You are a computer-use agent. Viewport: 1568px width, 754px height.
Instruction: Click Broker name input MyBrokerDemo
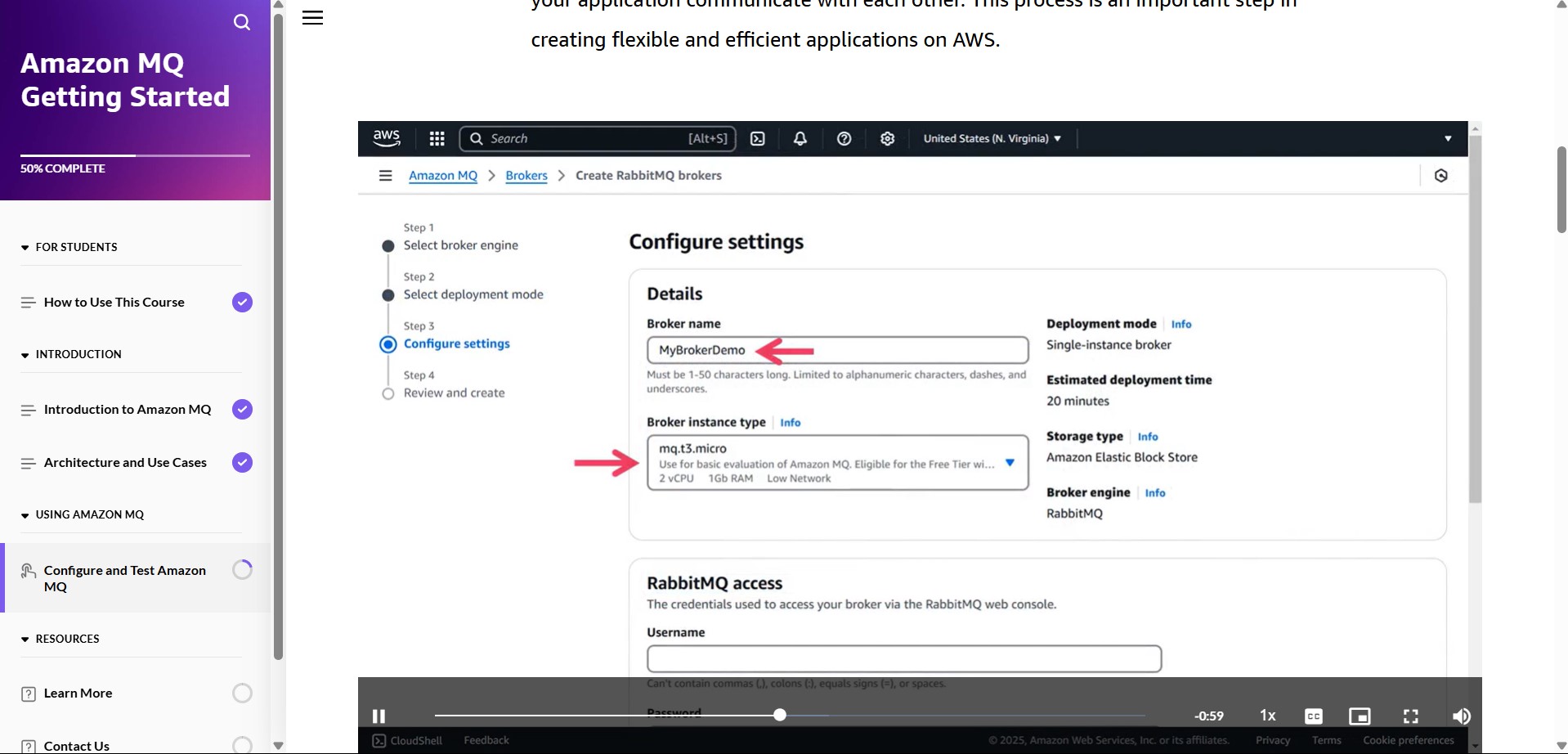837,350
